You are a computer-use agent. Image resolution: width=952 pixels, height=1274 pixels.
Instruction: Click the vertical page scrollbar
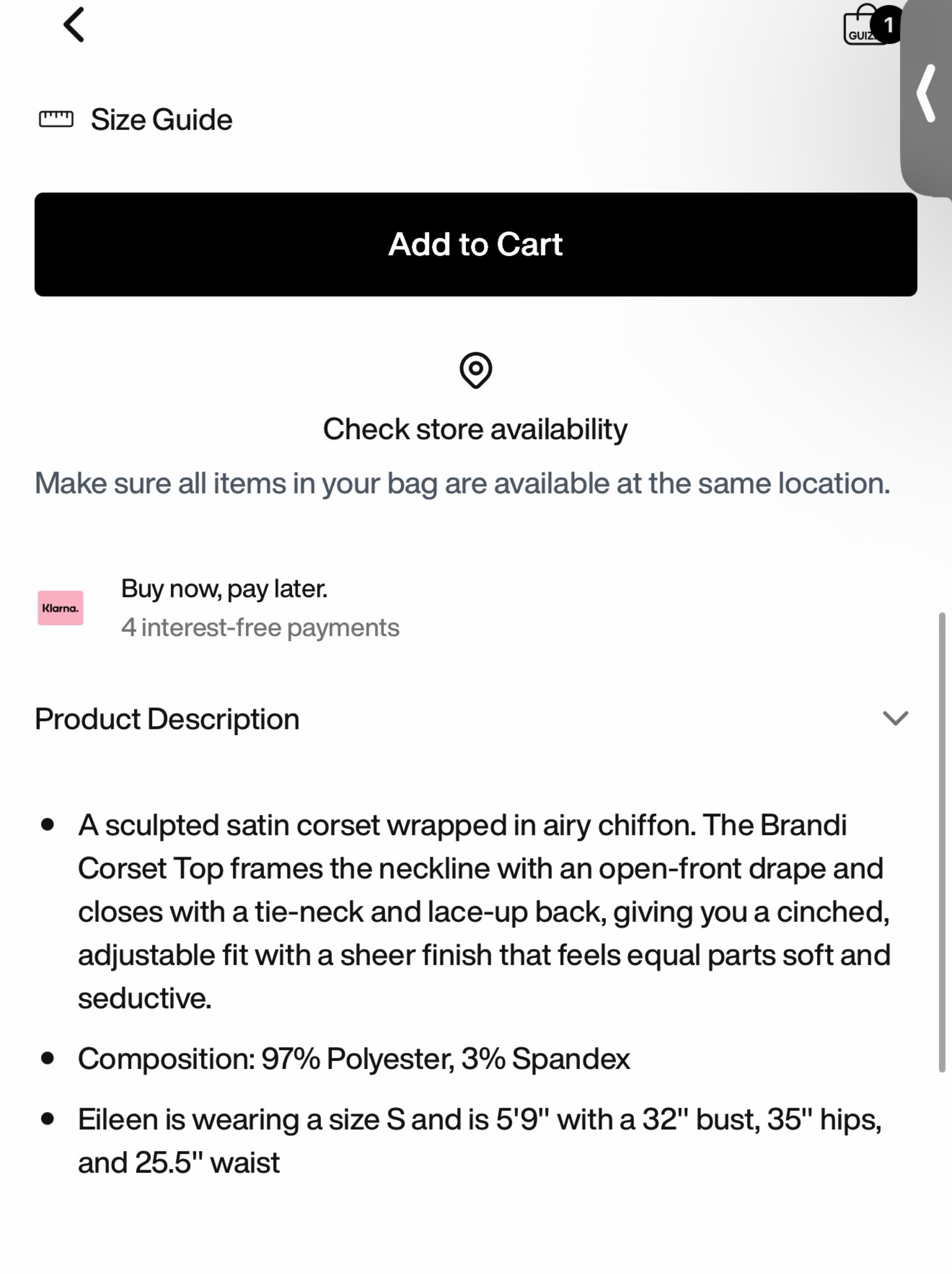coord(942,842)
